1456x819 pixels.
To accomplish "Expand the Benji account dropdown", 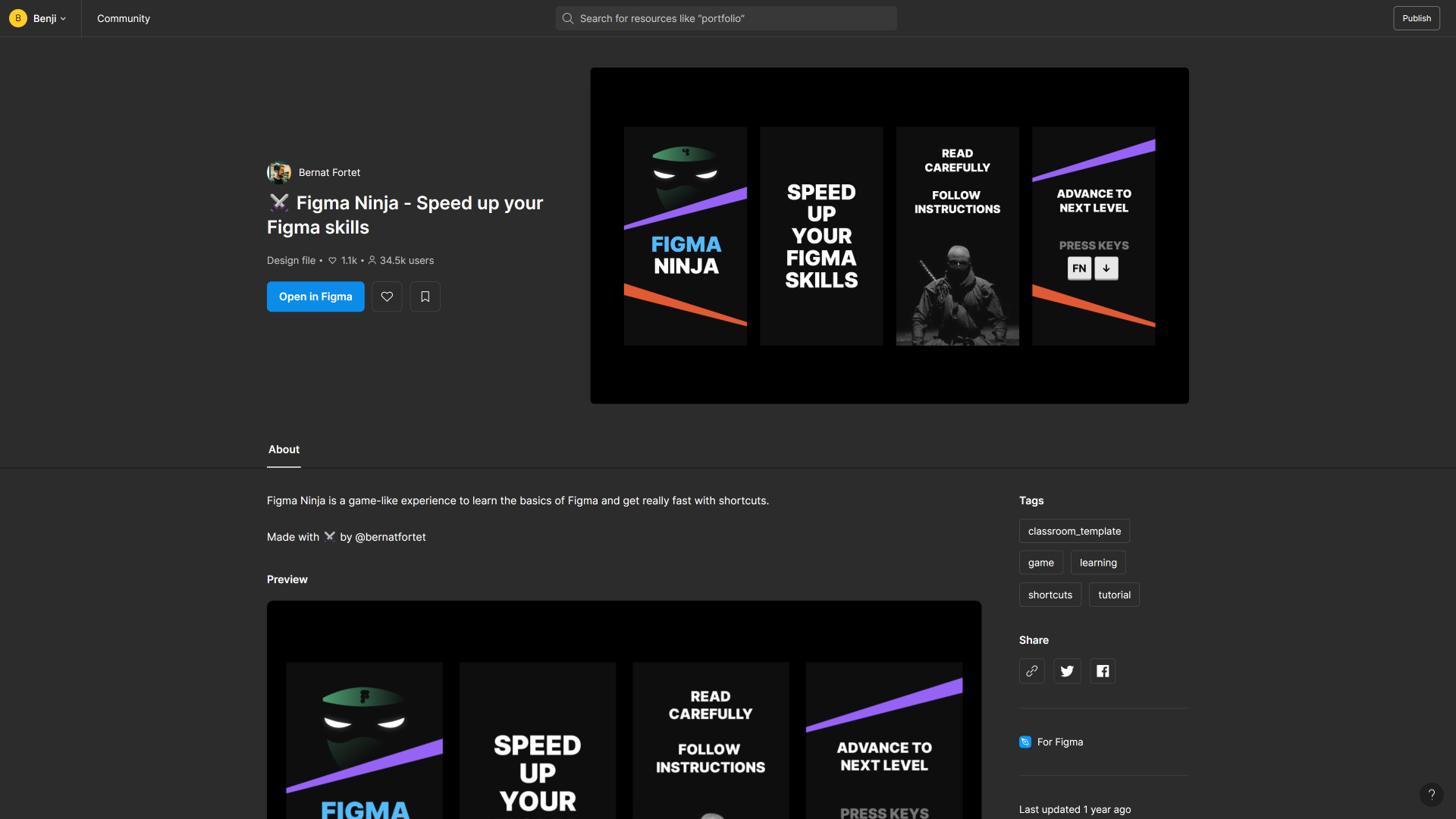I will pos(63,18).
